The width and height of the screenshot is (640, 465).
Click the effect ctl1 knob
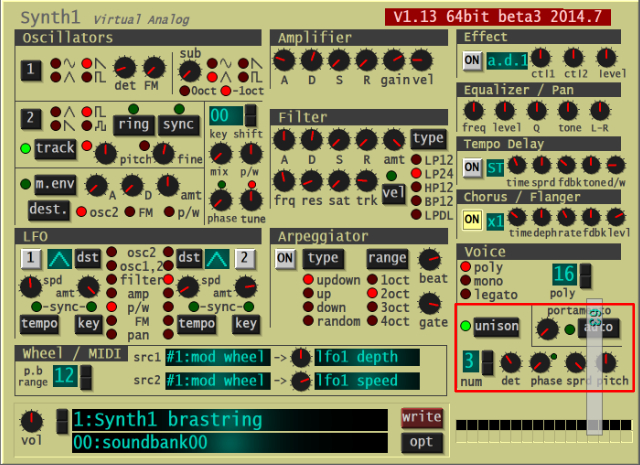(x=541, y=58)
